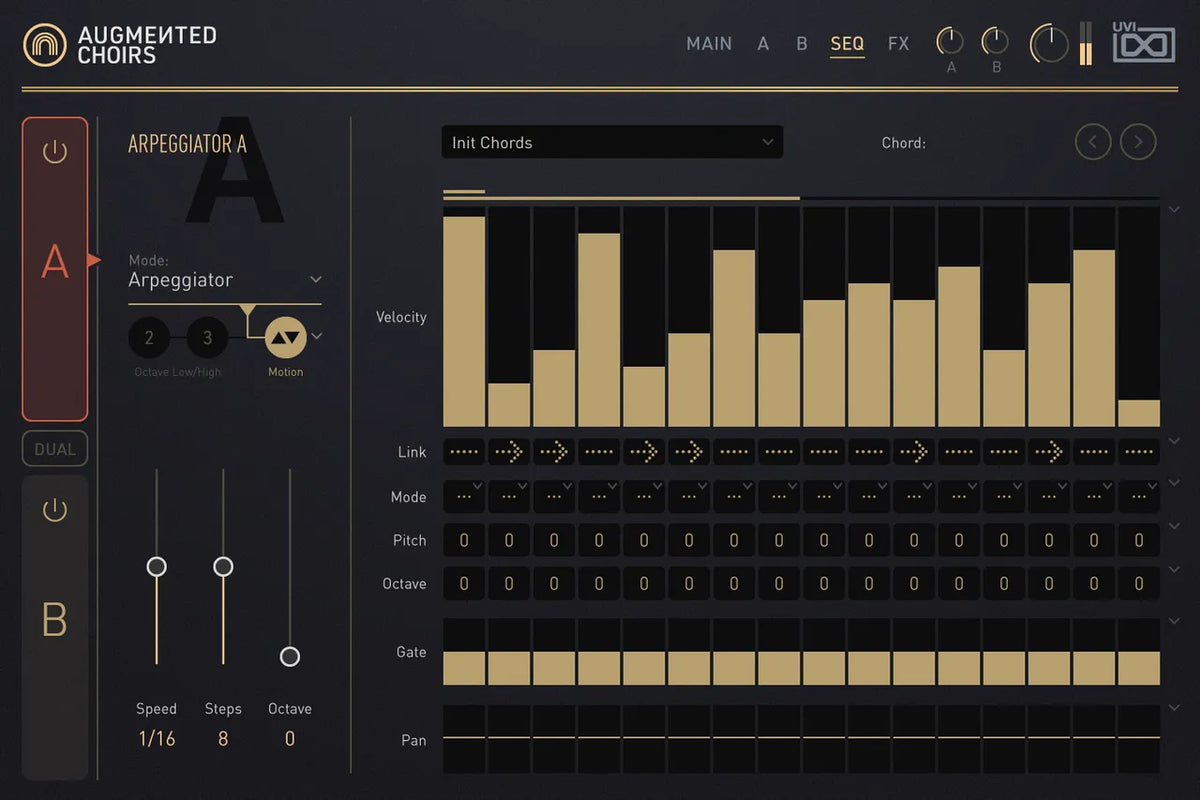
Task: Click the layer A level knob
Action: [950, 41]
